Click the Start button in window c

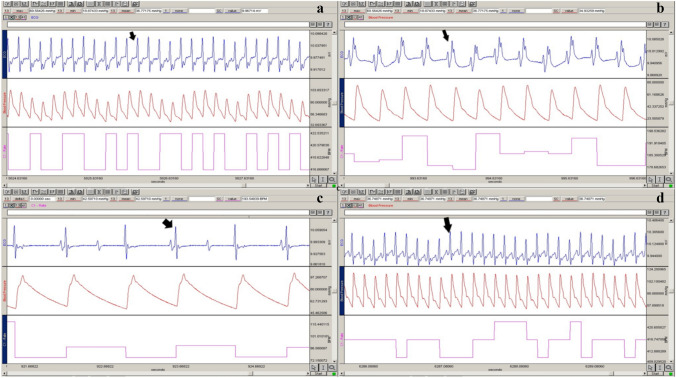click(318, 373)
